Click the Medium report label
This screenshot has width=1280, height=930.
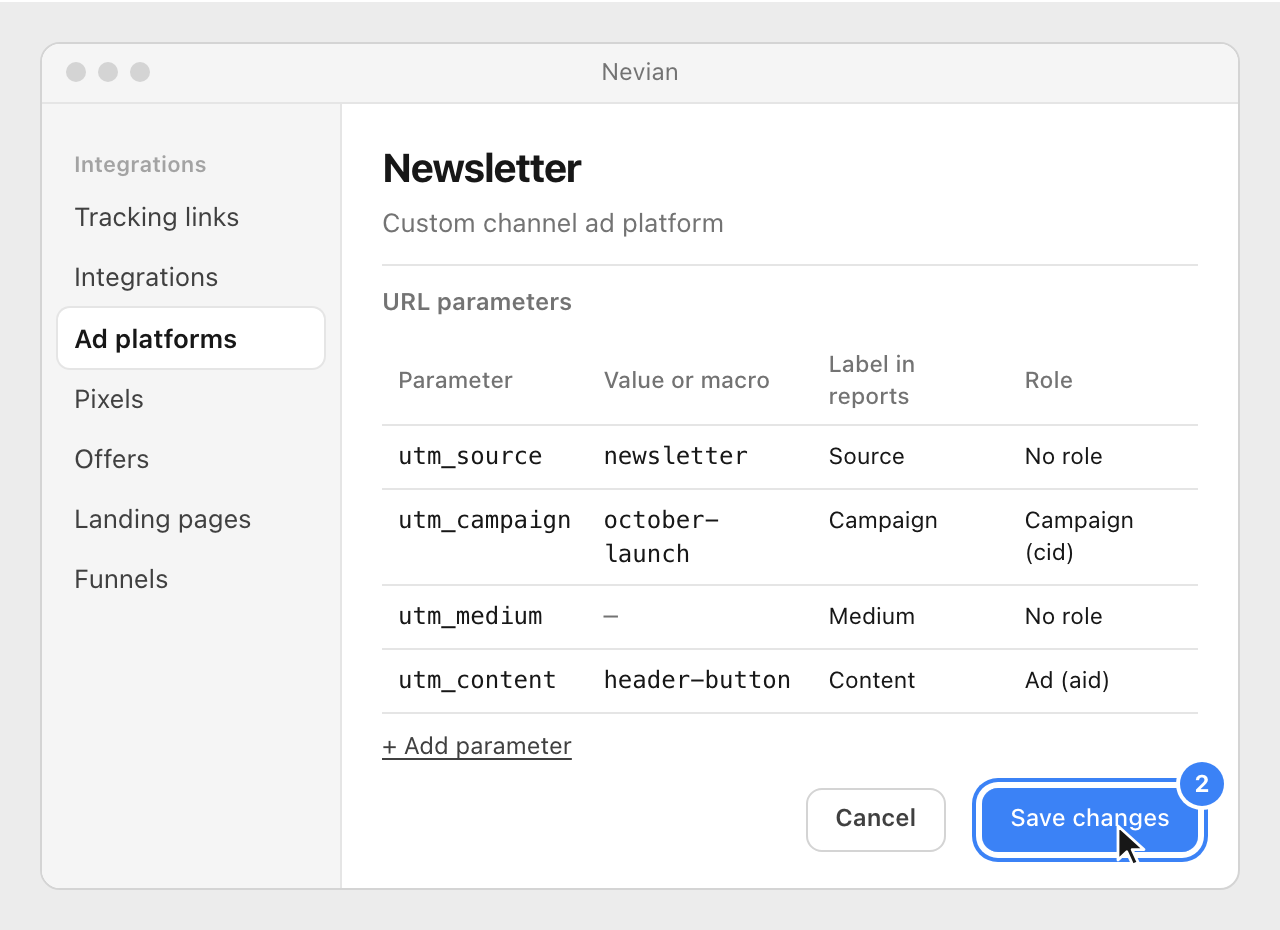click(x=872, y=616)
